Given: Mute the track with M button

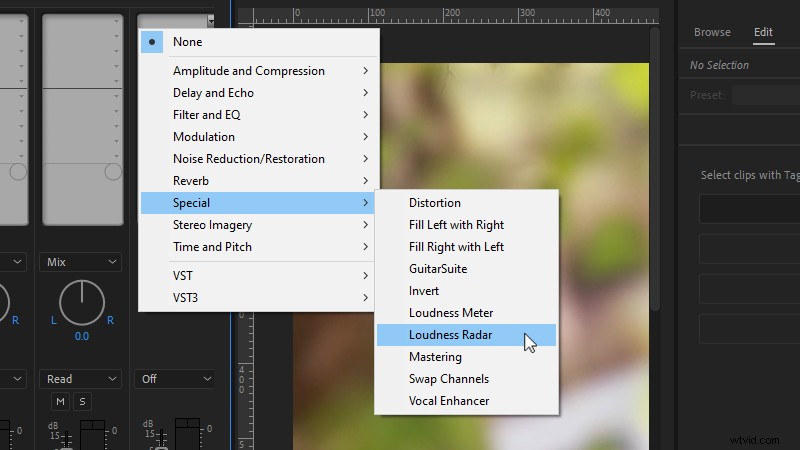Looking at the screenshot, I should pyautogui.click(x=60, y=402).
